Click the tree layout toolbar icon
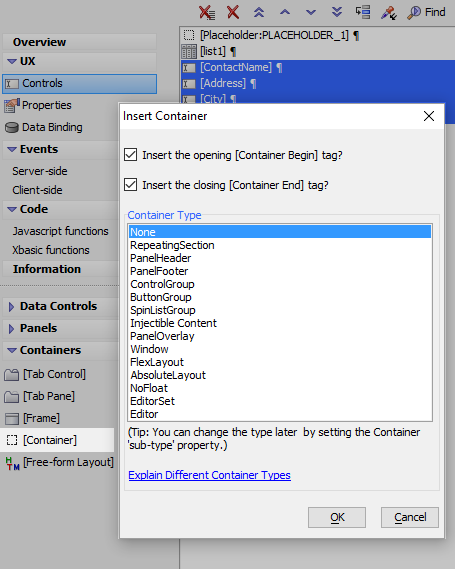 click(362, 12)
